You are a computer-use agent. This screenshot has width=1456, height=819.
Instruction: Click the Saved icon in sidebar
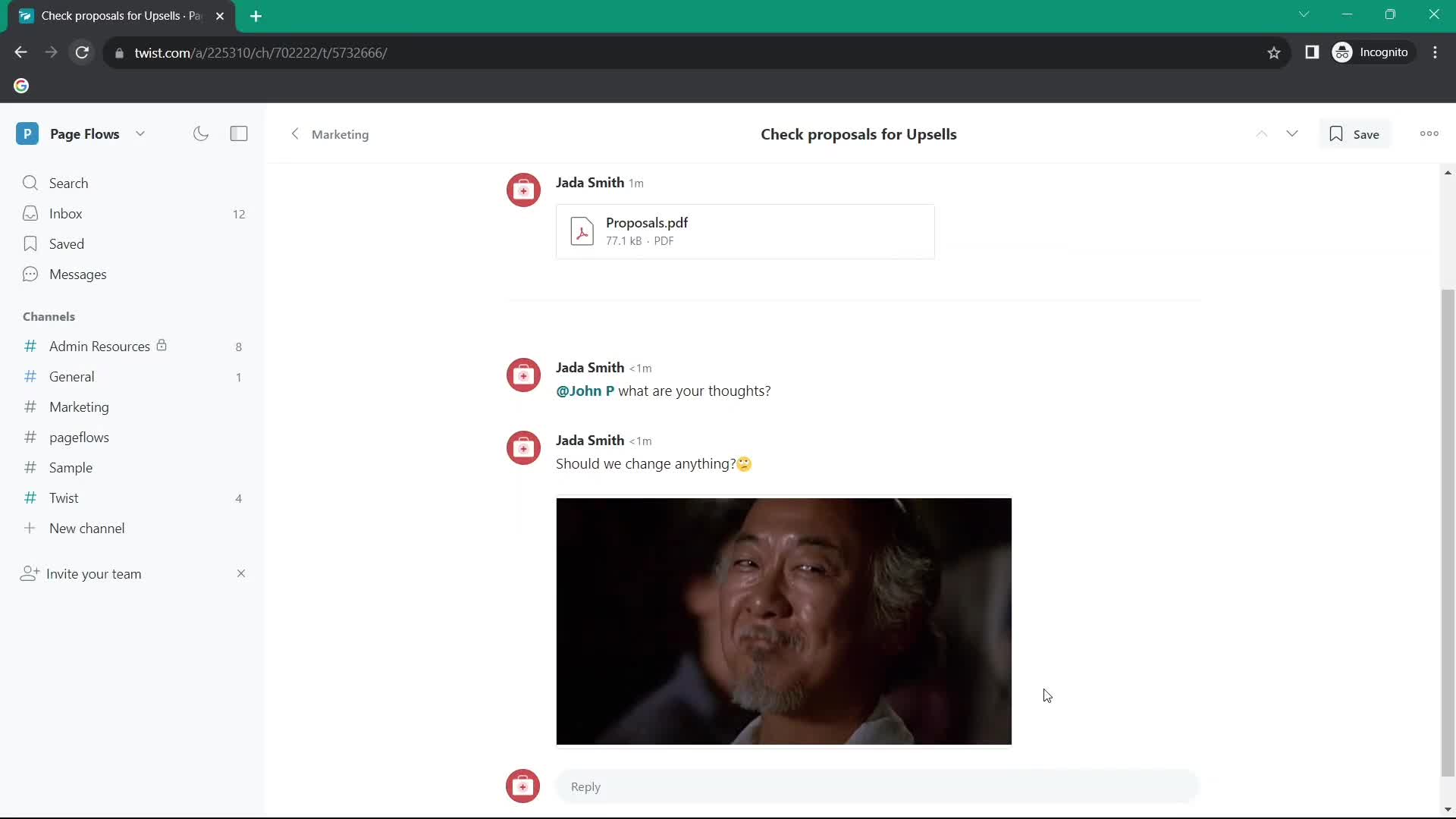(30, 243)
